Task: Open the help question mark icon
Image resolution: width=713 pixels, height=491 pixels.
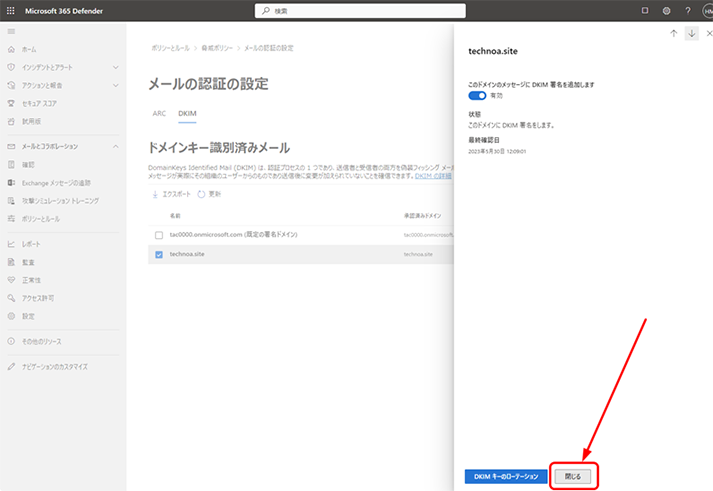Action: click(688, 10)
